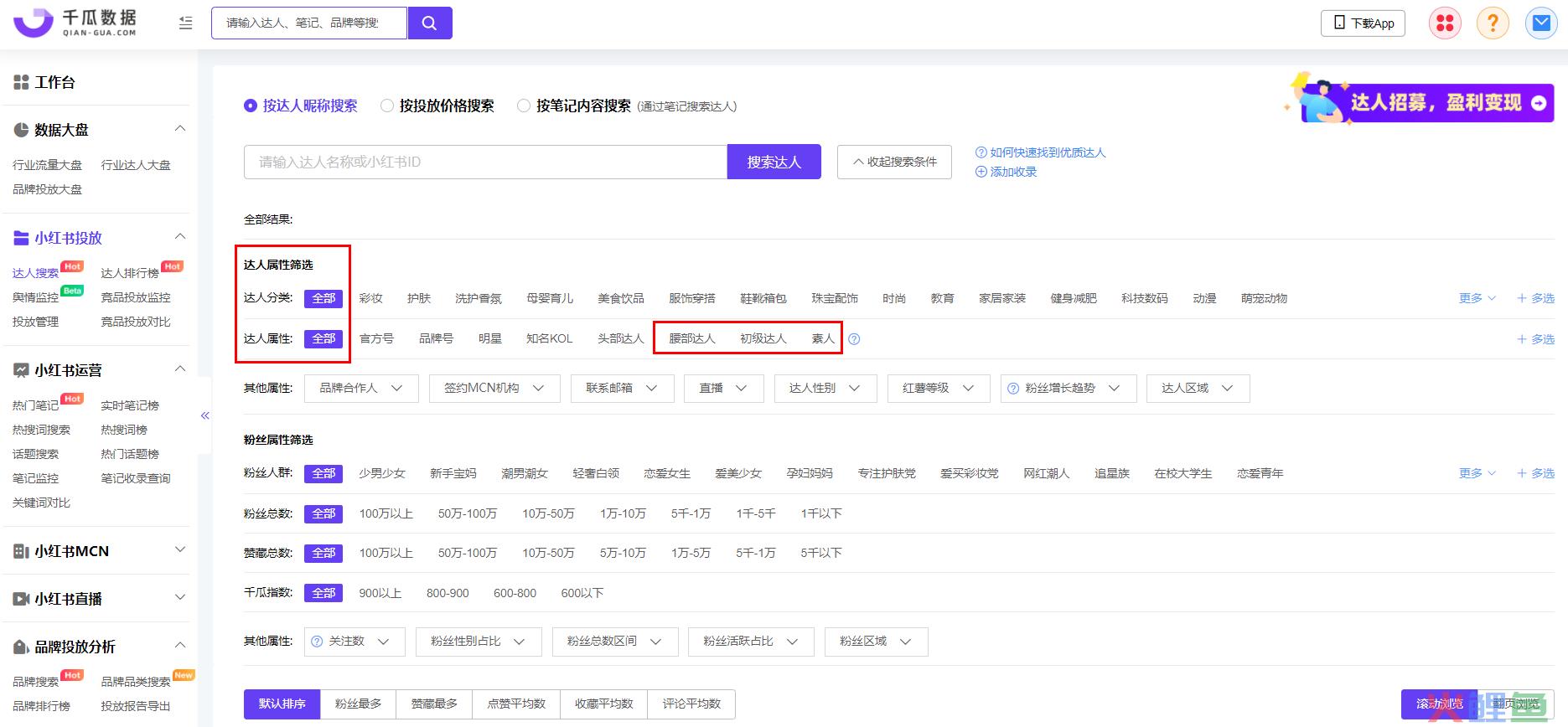The height and width of the screenshot is (727, 1568).
Task: Open the orange help question icon
Action: click(1493, 23)
